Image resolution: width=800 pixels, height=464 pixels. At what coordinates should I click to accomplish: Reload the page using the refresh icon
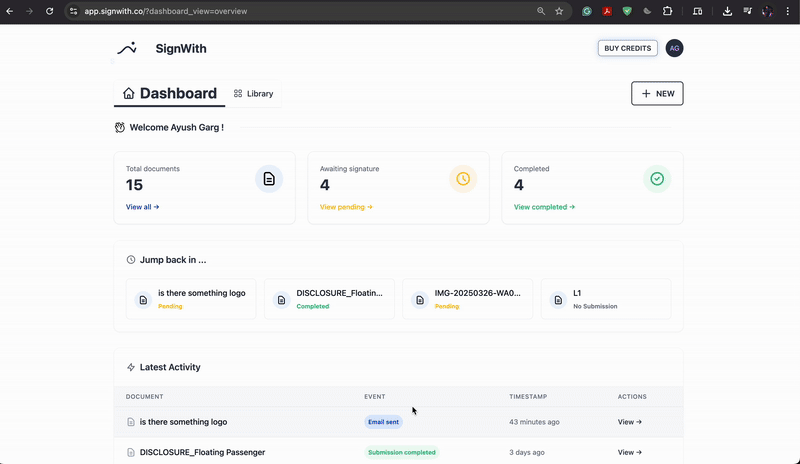49,11
